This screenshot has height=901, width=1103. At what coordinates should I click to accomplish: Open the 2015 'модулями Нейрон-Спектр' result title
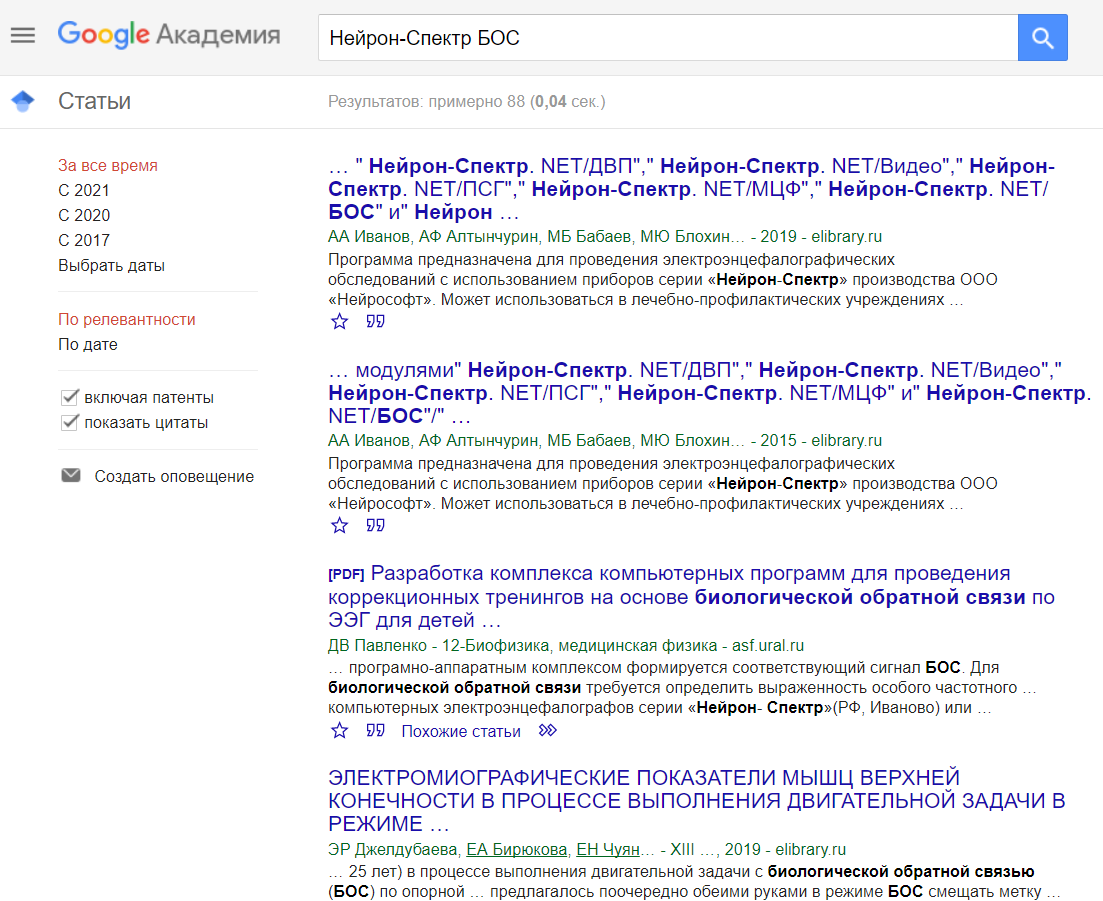pos(710,392)
